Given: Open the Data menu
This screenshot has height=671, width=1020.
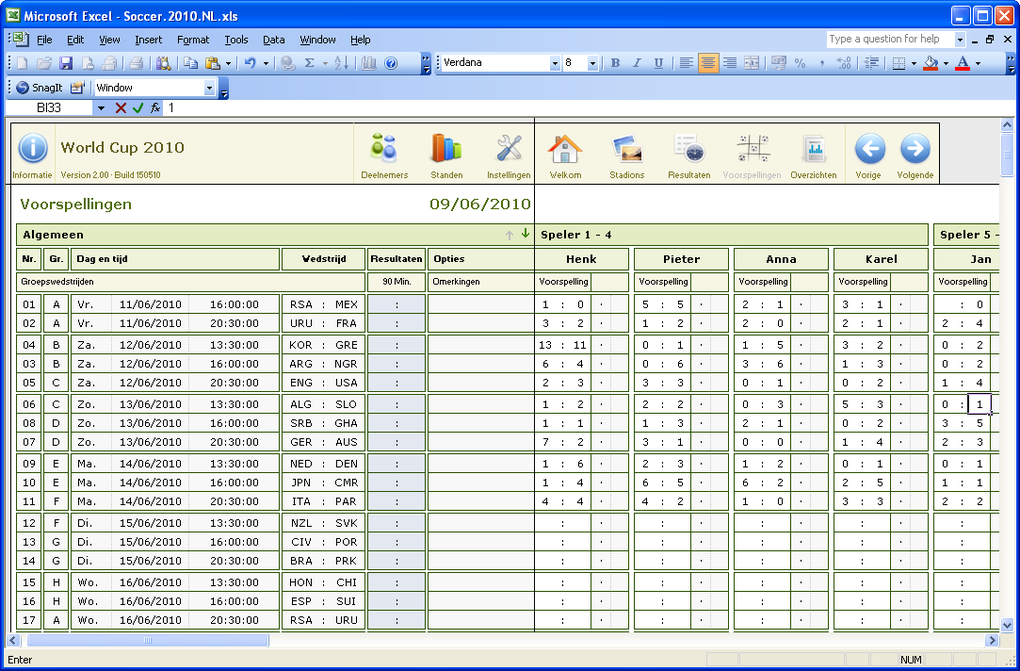Looking at the screenshot, I should 274,40.
